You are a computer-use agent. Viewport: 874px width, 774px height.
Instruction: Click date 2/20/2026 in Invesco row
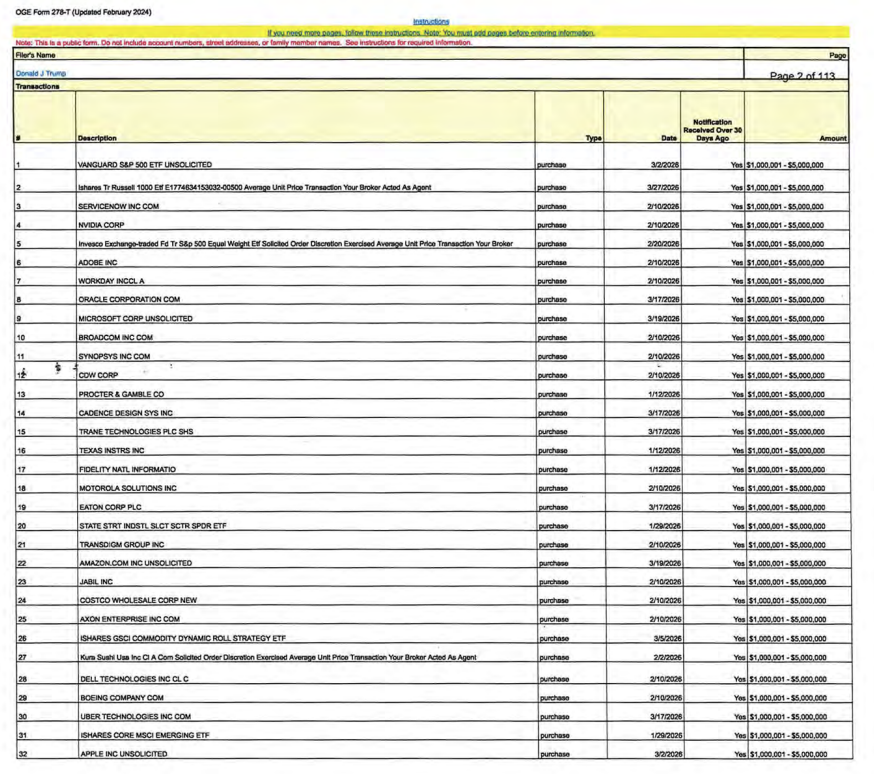(x=663, y=244)
